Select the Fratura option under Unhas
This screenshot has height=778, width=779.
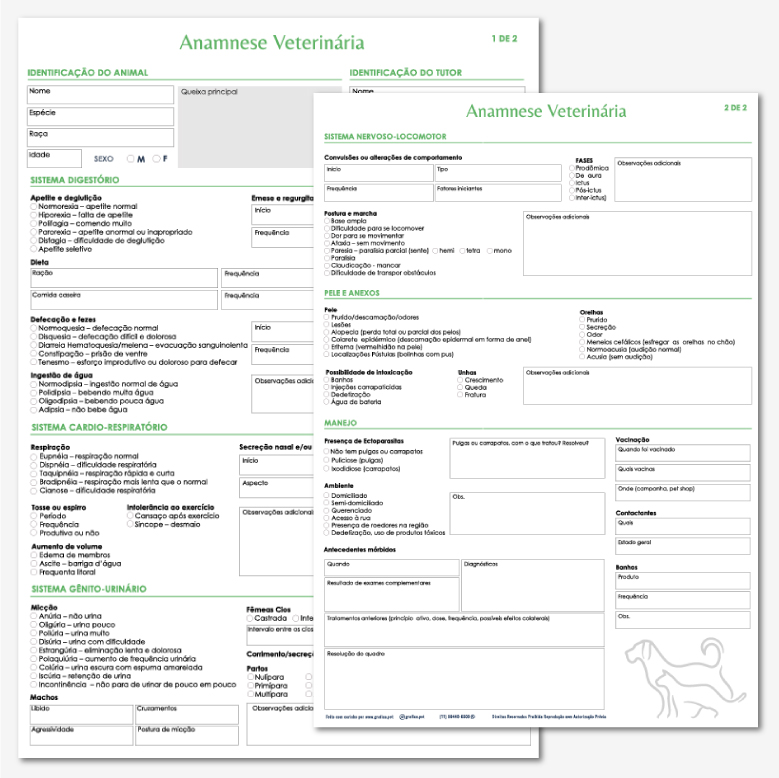coord(460,395)
